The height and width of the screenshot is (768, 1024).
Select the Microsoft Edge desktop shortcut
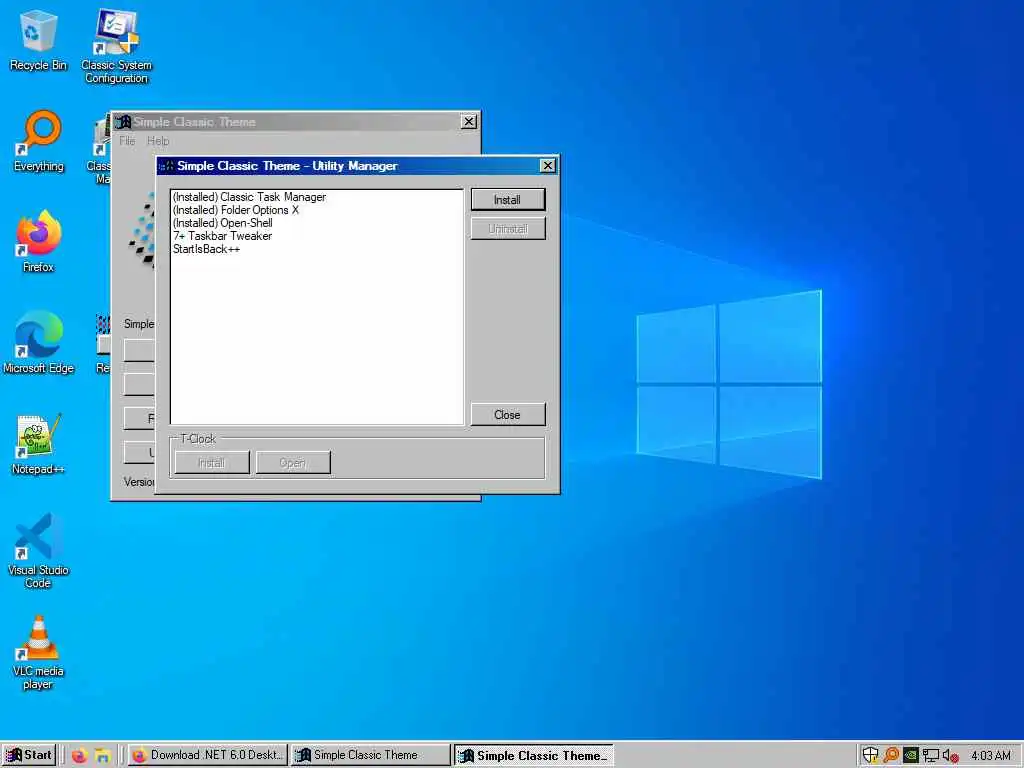[x=39, y=342]
